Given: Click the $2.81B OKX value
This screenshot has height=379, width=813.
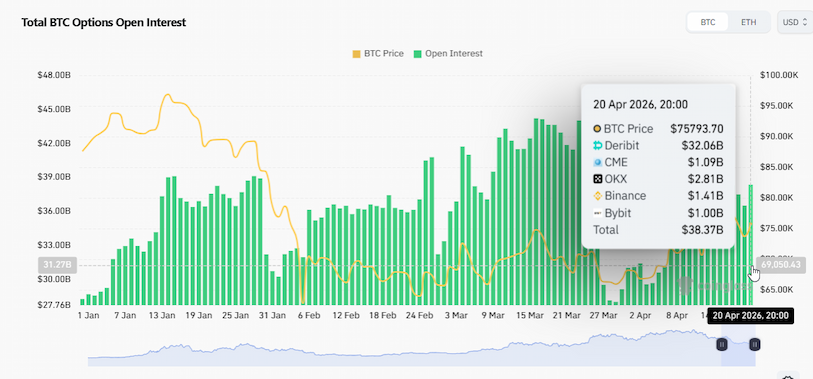Looking at the screenshot, I should (x=705, y=179).
